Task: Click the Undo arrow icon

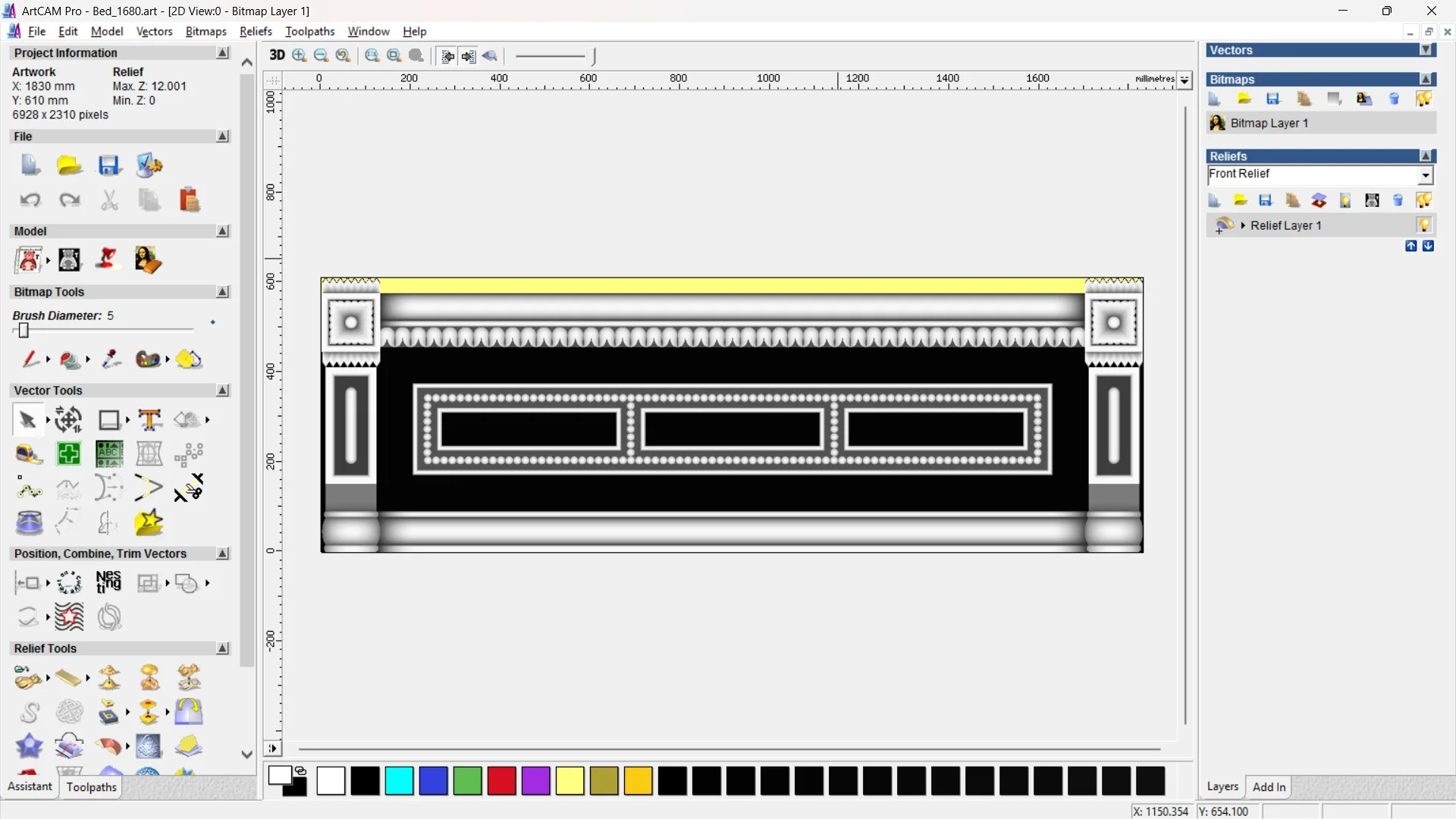Action: [x=30, y=200]
